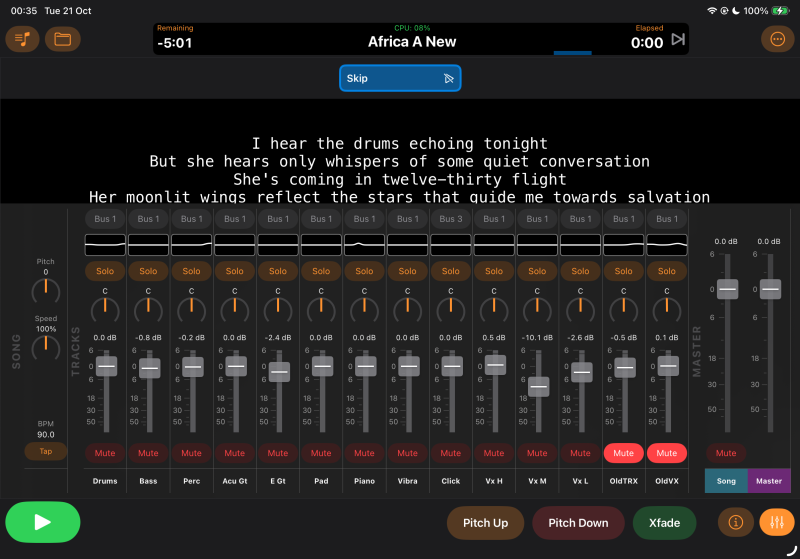Click the Vx M volume fader handle
The image size is (800, 559).
coord(538,386)
